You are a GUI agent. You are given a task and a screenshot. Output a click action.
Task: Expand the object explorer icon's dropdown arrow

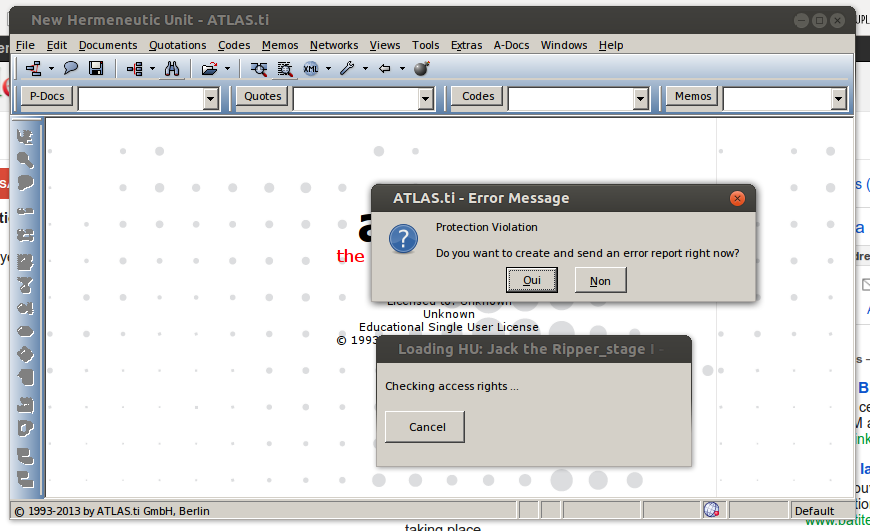(x=153, y=69)
